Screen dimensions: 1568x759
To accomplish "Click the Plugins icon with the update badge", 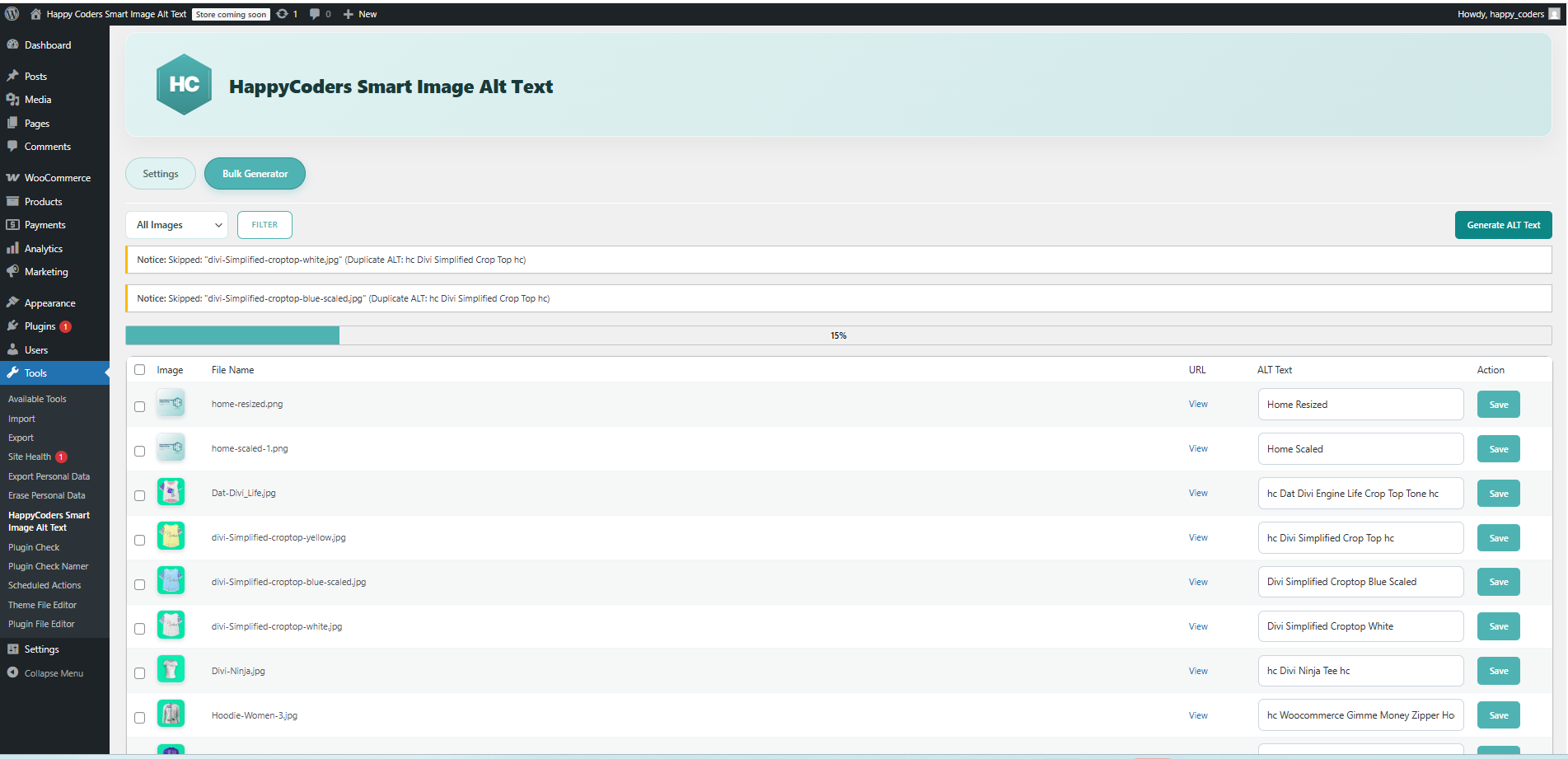I will (13, 326).
